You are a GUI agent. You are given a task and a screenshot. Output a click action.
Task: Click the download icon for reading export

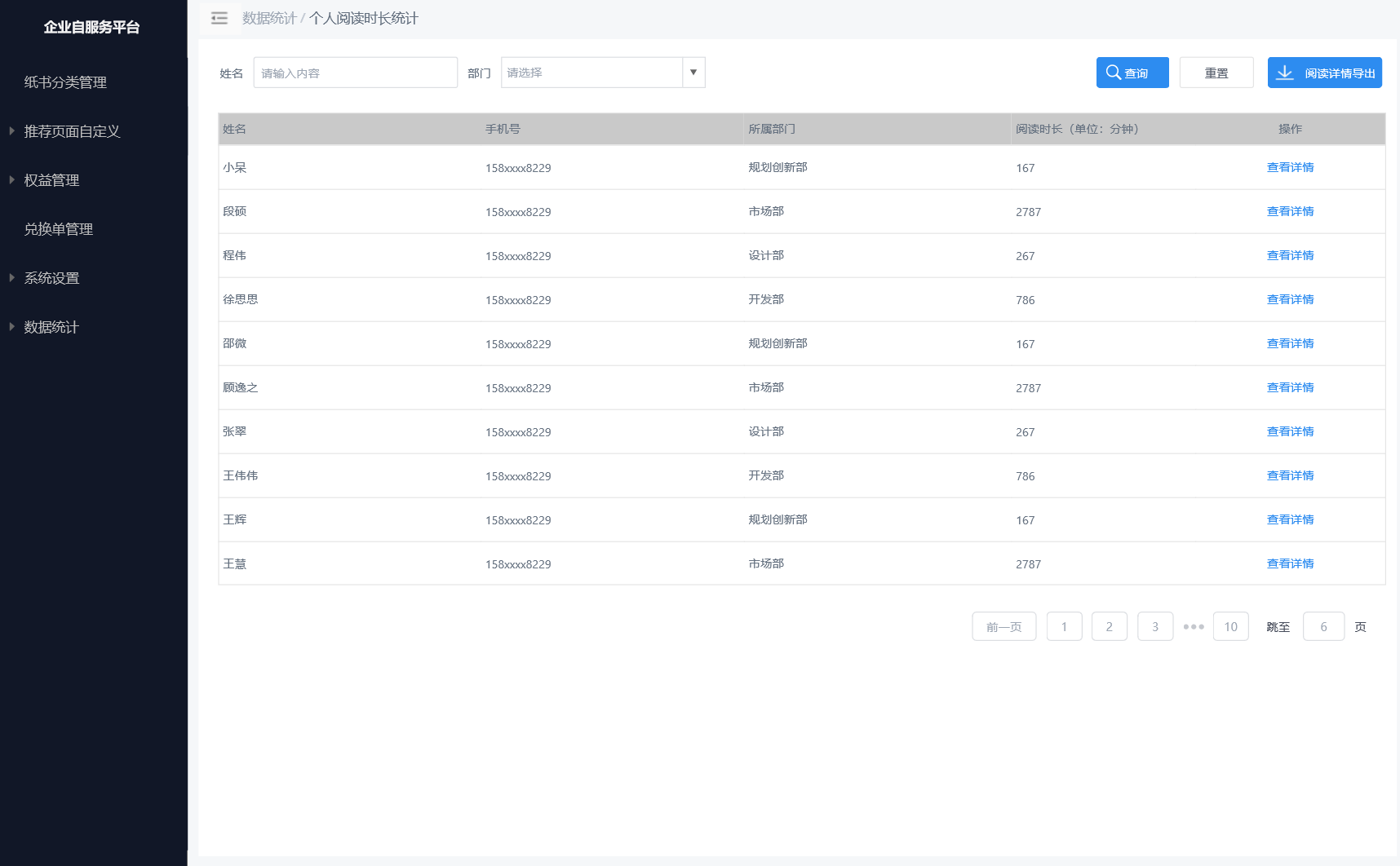[1285, 73]
